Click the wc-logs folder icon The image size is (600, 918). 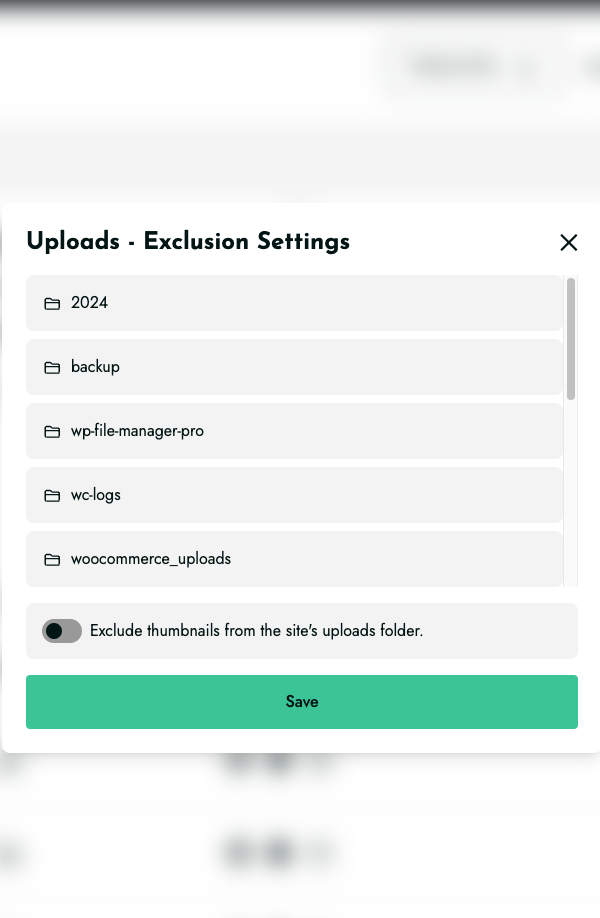tap(52, 495)
